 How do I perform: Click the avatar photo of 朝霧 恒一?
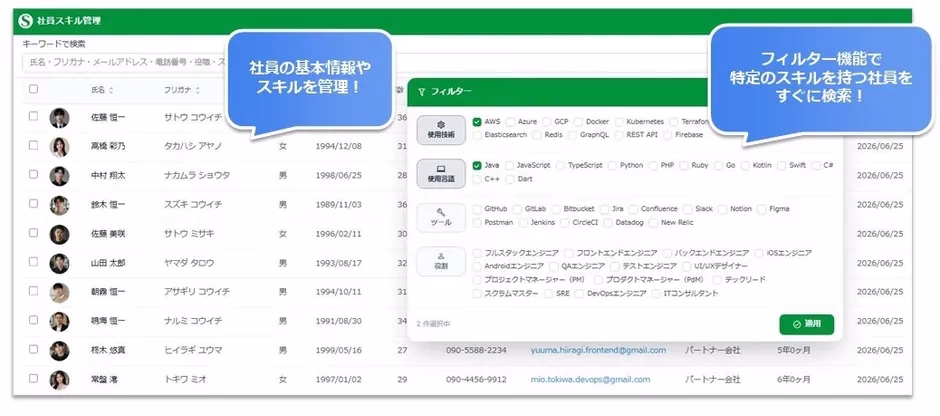pyautogui.click(x=59, y=293)
